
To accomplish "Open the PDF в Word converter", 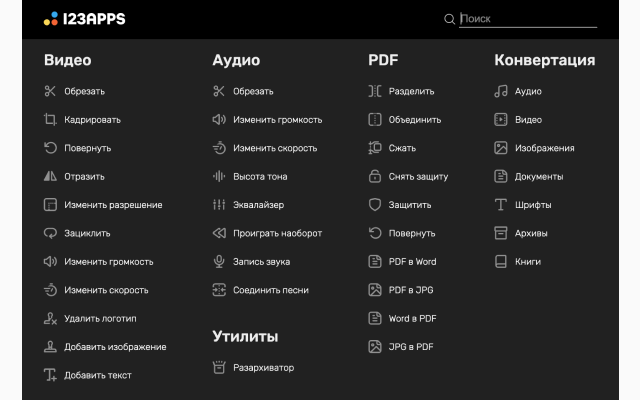I will [412, 262].
